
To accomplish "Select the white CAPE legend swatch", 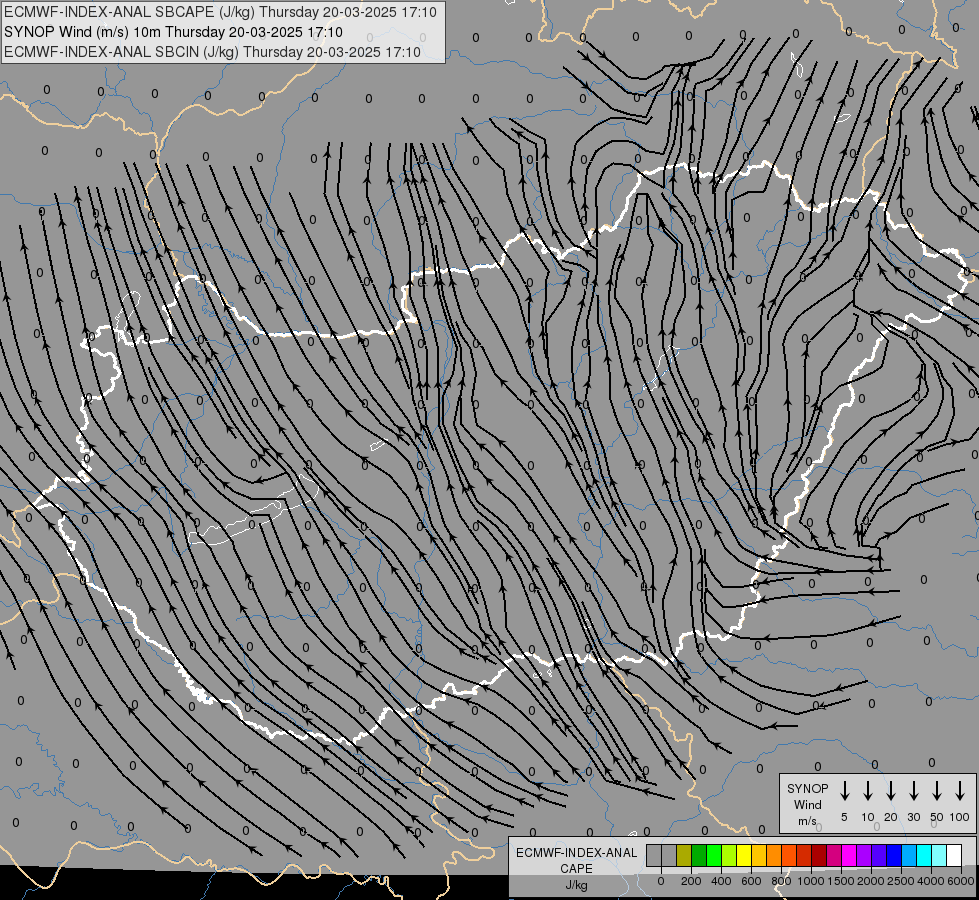I will point(955,856).
